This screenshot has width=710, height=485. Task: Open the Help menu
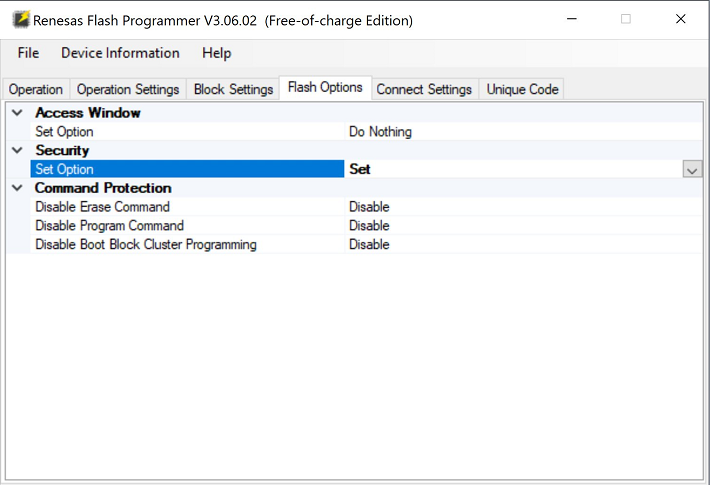point(216,53)
